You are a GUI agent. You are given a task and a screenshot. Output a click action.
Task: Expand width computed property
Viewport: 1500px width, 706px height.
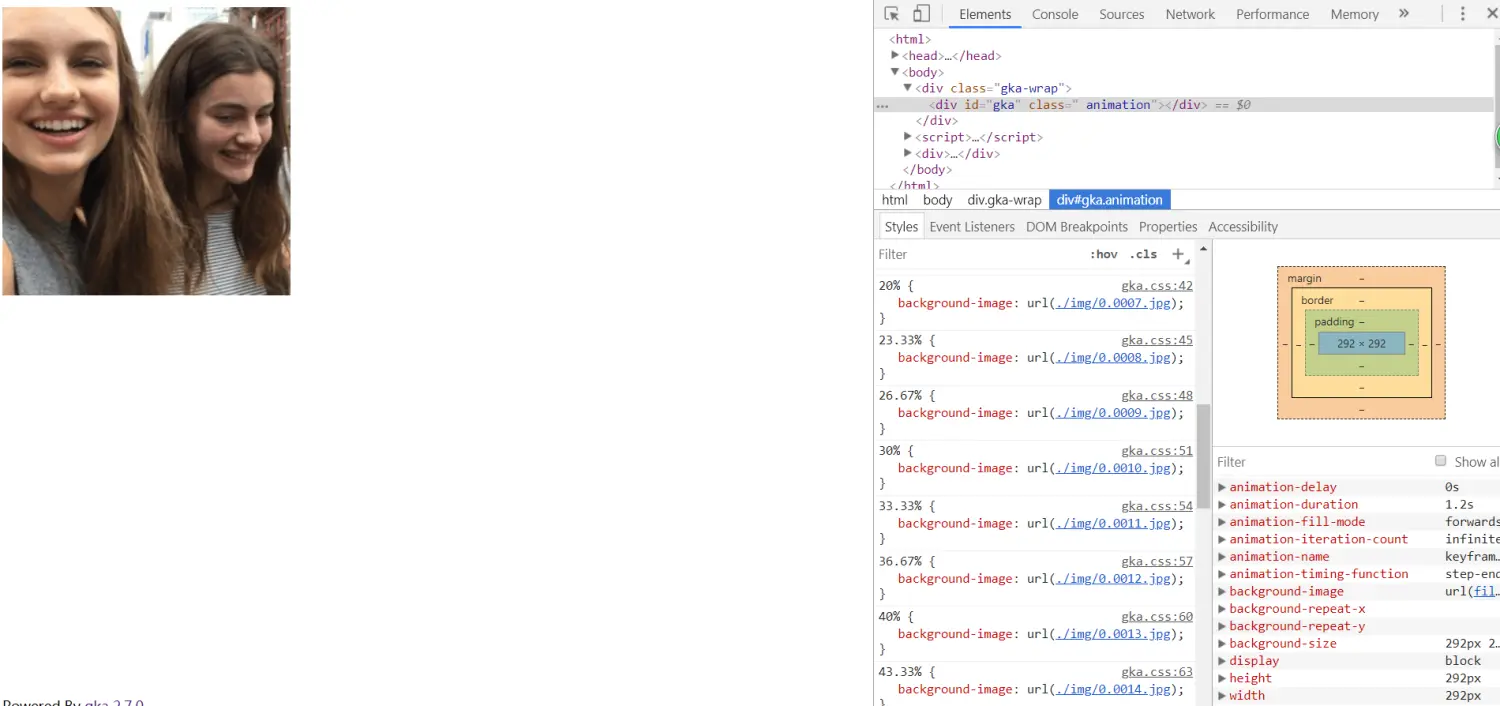[1222, 696]
